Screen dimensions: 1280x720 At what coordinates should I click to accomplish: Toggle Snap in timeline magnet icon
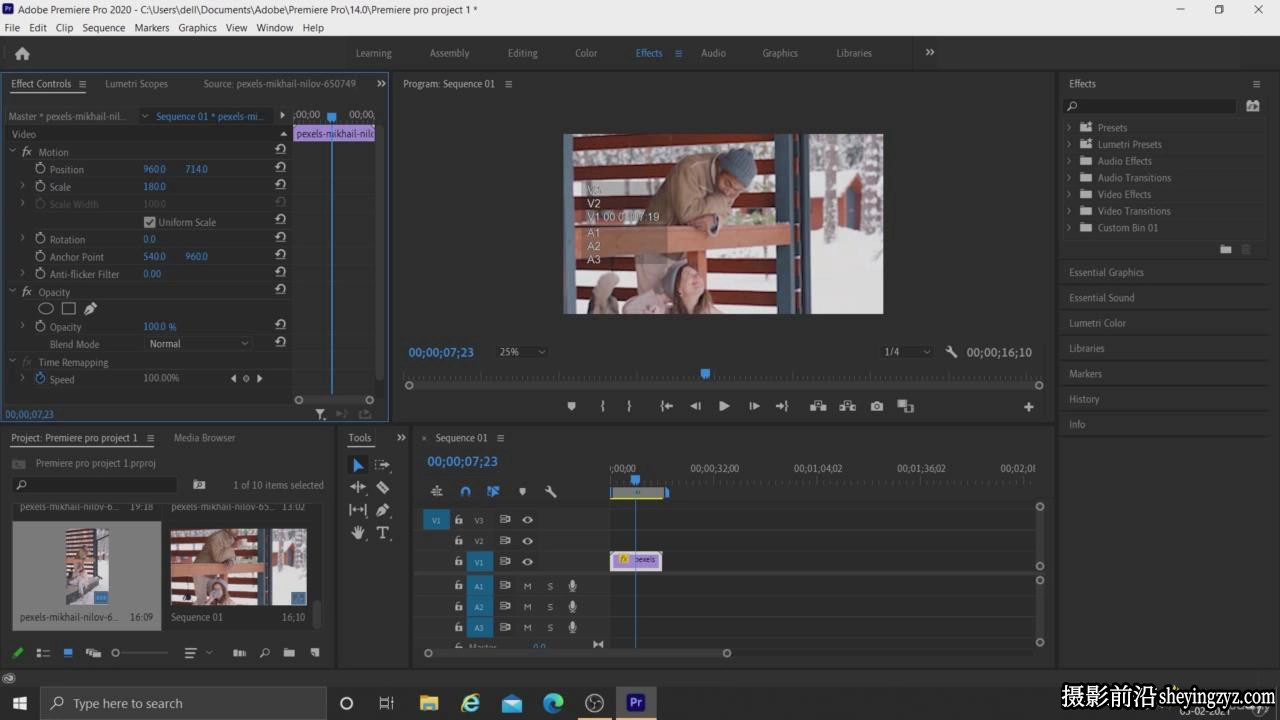(465, 491)
